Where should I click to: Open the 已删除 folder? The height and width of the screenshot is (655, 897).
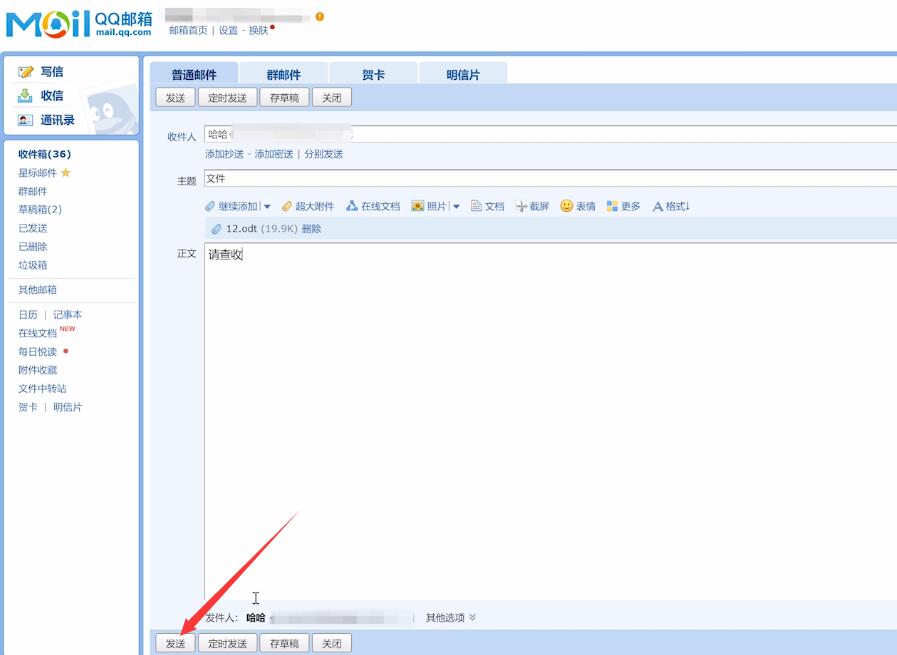click(33, 247)
